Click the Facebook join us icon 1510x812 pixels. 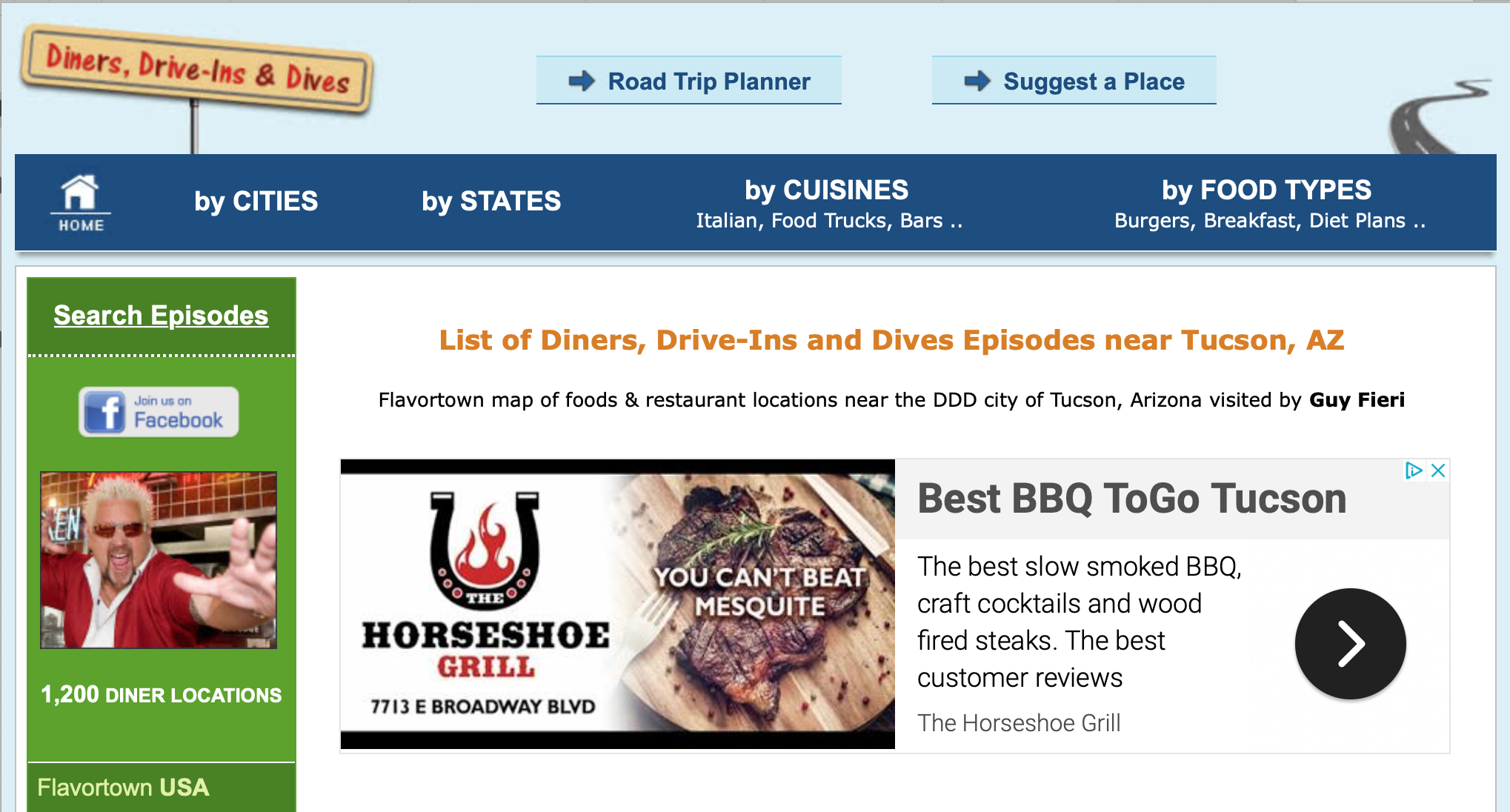(x=159, y=412)
